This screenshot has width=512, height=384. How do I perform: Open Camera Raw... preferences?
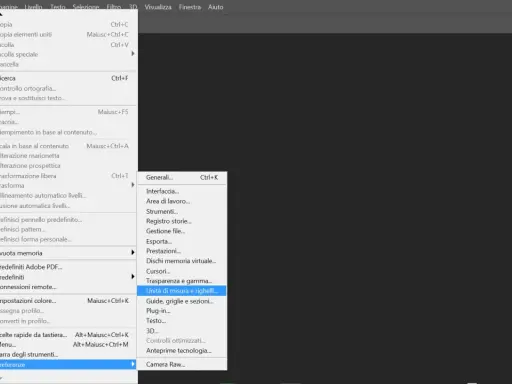pyautogui.click(x=182, y=364)
